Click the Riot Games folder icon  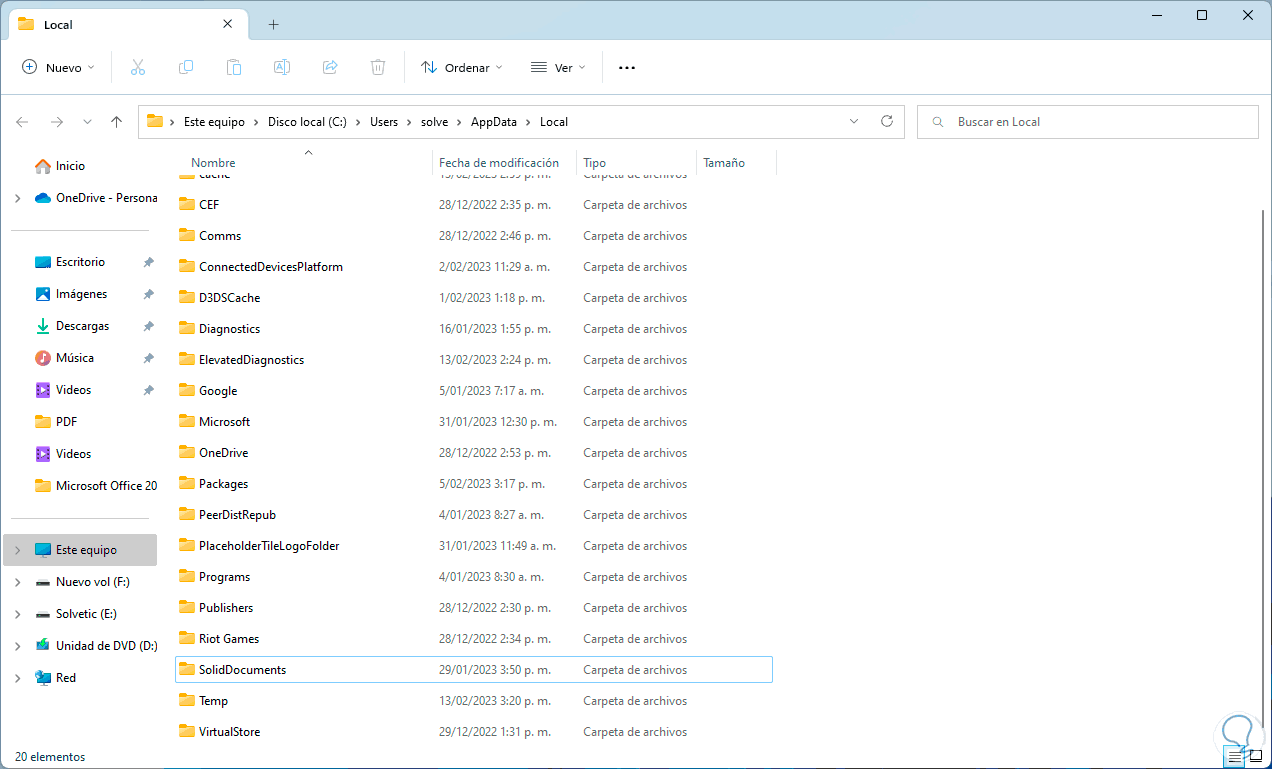(186, 638)
